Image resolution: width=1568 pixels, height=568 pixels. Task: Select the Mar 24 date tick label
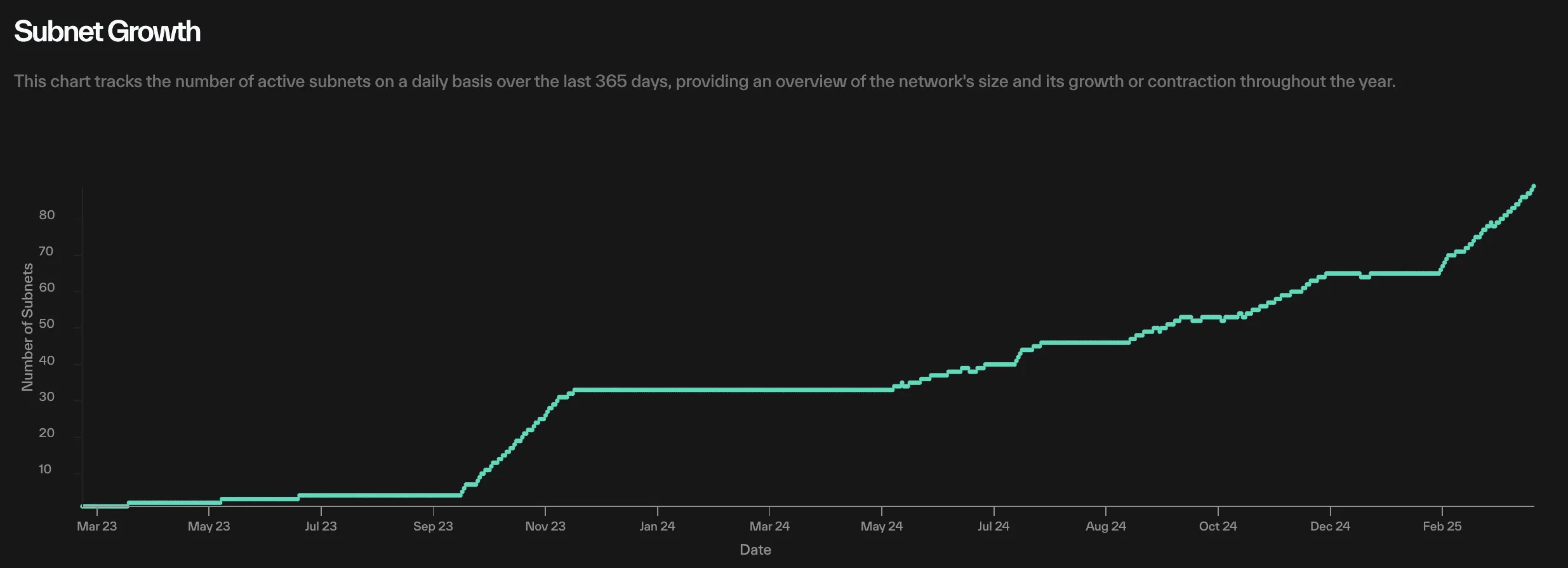click(x=769, y=526)
